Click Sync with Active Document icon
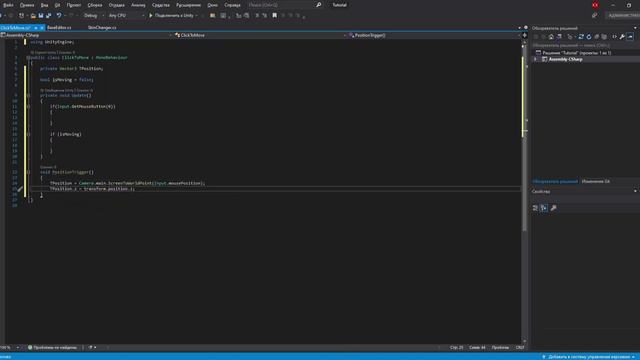The image size is (640, 360). 581,37
